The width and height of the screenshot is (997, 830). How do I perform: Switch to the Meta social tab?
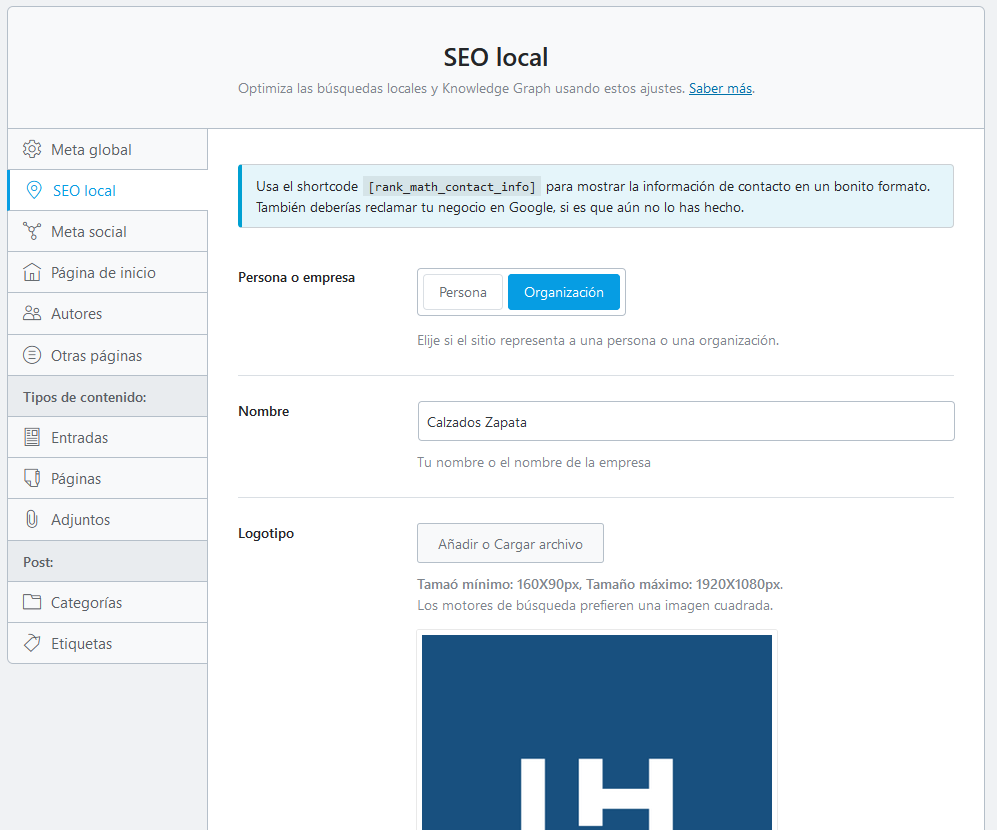coord(107,232)
